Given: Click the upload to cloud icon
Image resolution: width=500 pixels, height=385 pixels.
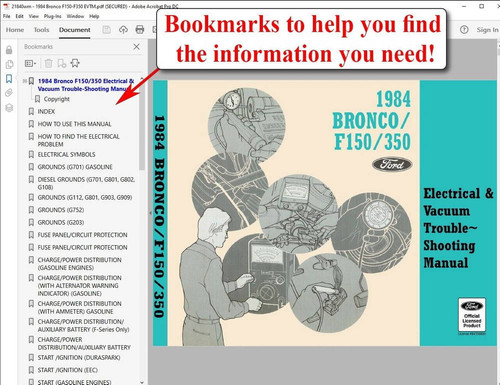Looking at the screenshot, I should tap(123, 30).
